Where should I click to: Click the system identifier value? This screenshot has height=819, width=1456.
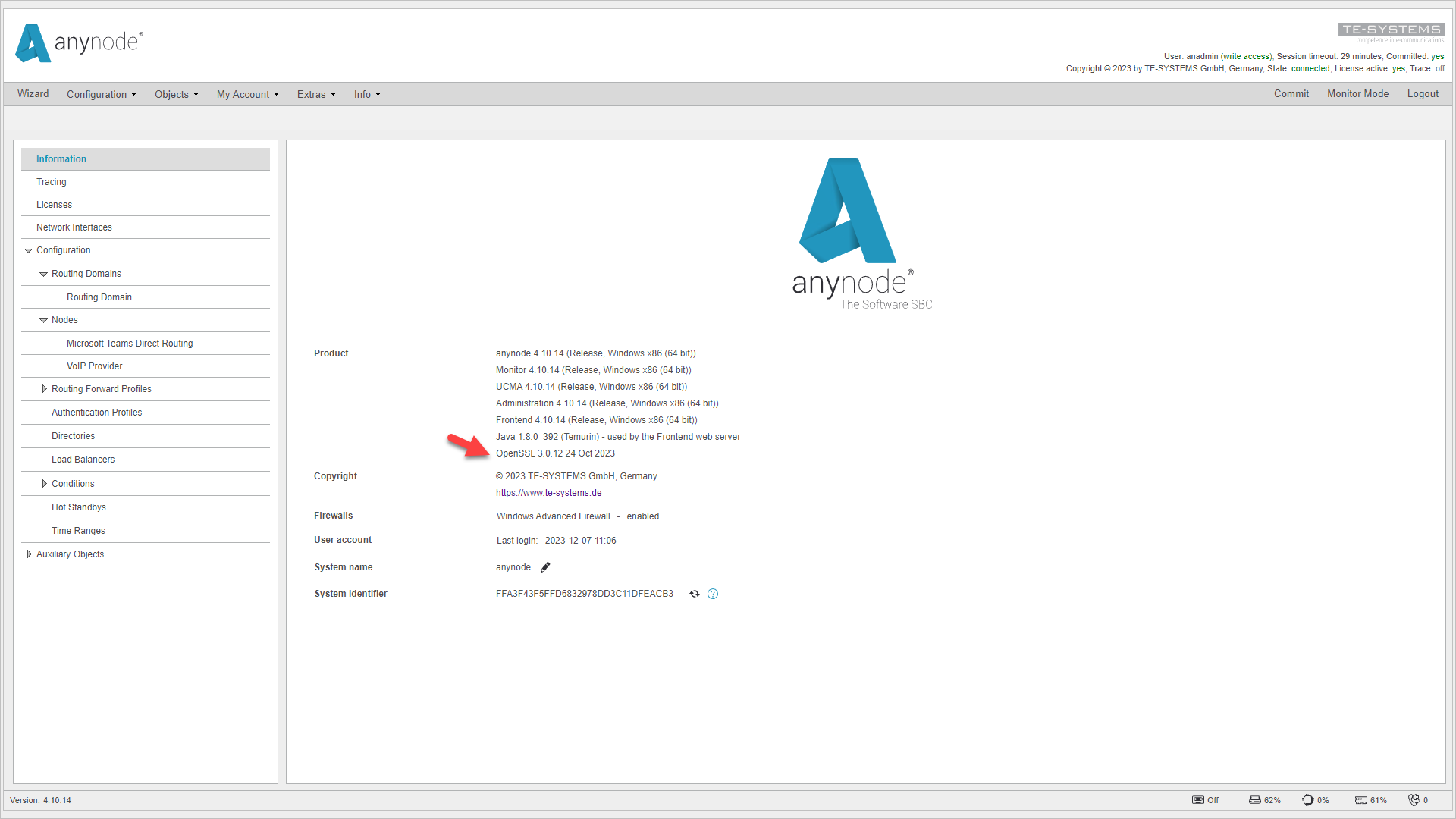(585, 594)
